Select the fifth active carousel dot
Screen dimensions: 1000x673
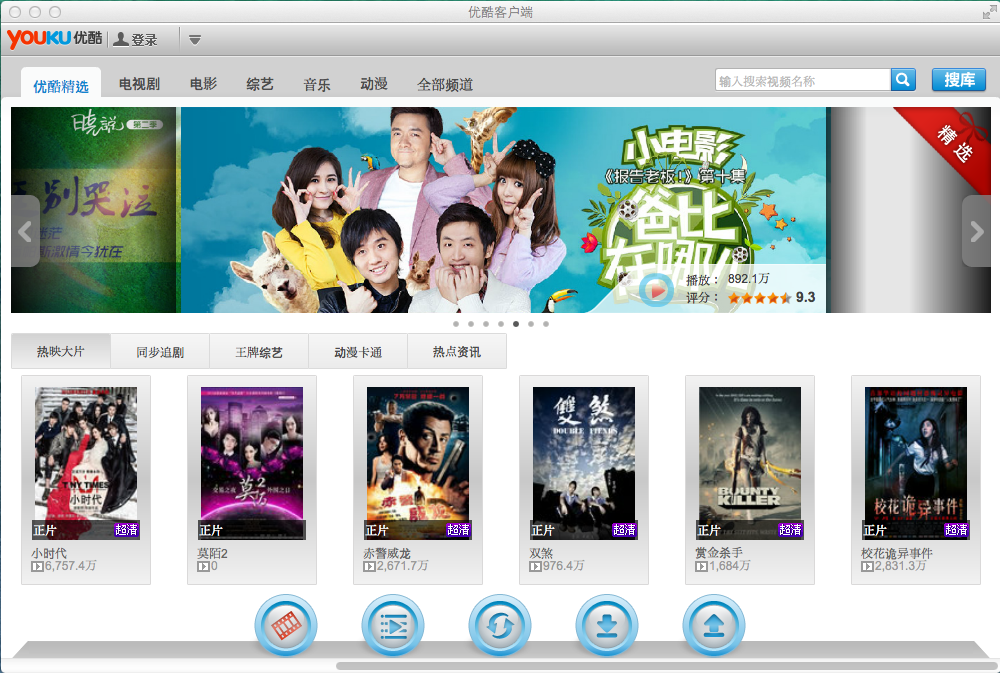click(x=516, y=324)
